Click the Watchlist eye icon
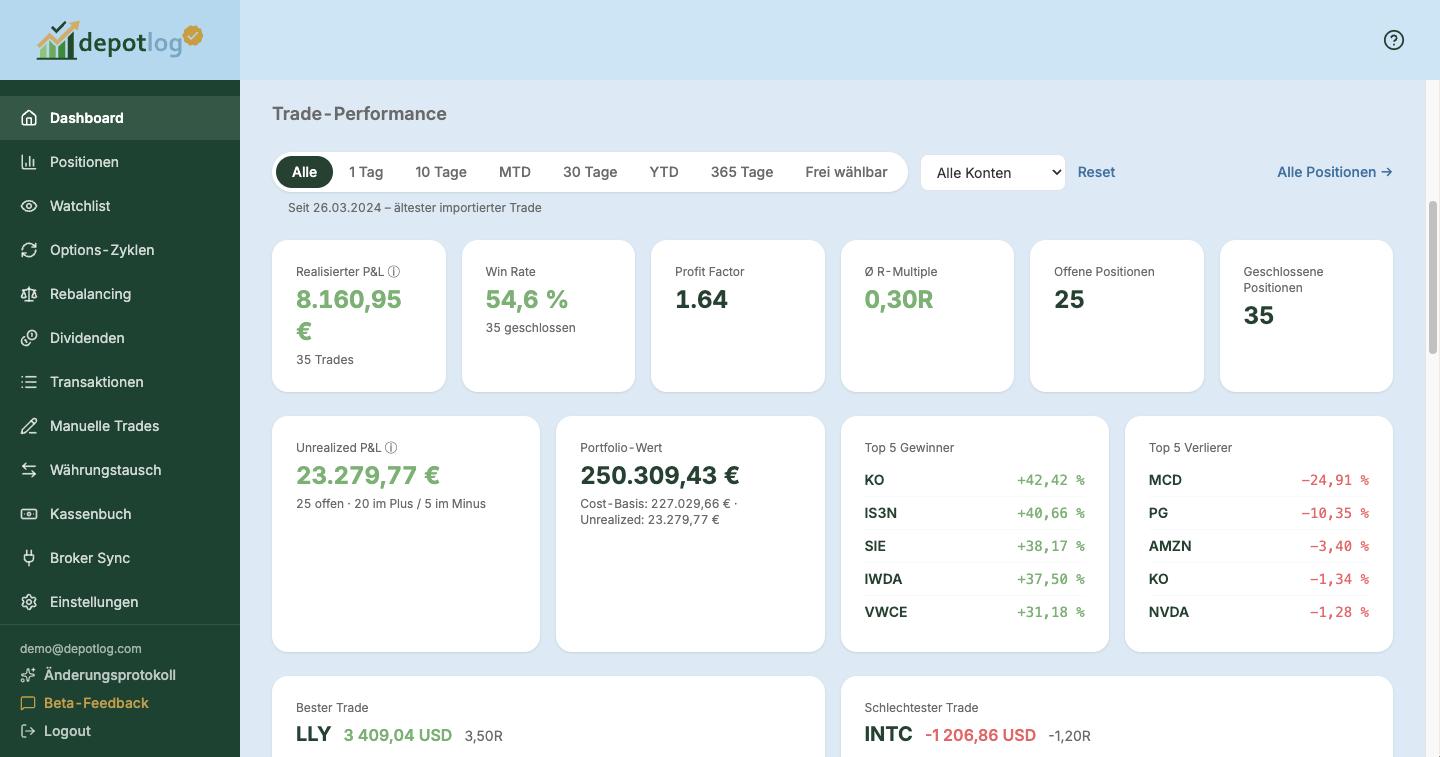The height and width of the screenshot is (757, 1440). (x=29, y=206)
